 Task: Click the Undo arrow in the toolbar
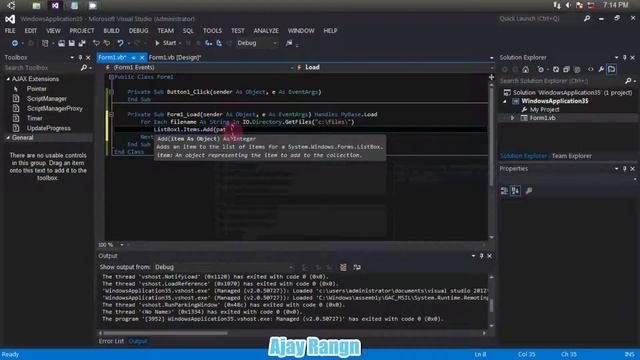coord(120,43)
